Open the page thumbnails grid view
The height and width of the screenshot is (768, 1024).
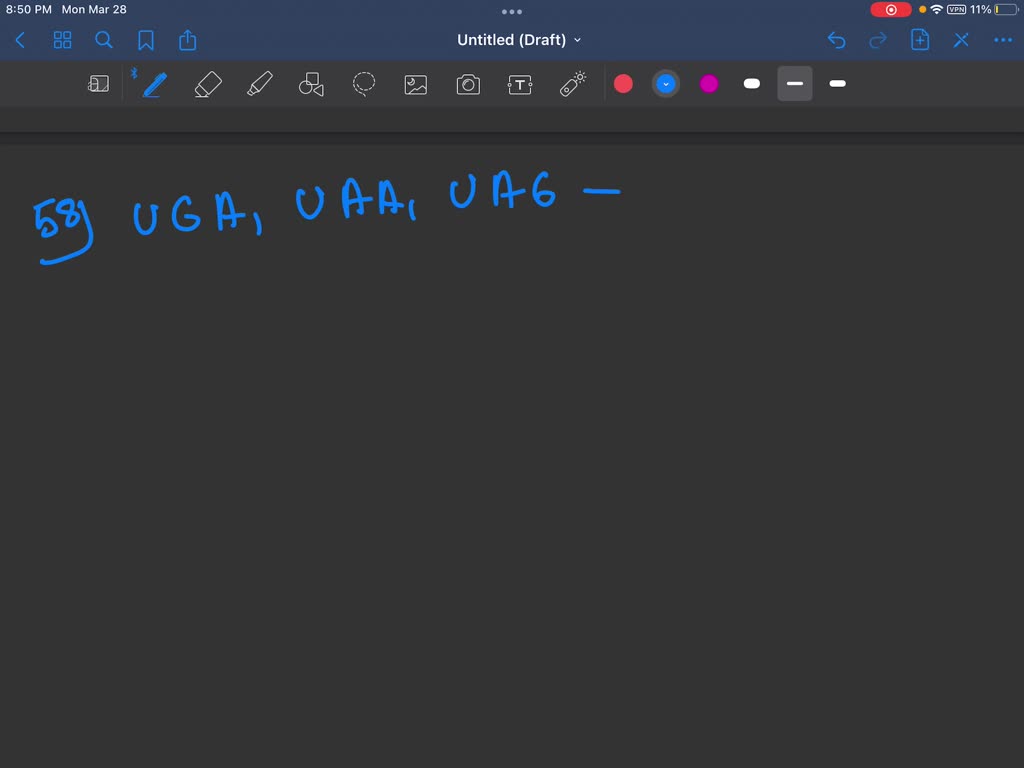tap(62, 40)
